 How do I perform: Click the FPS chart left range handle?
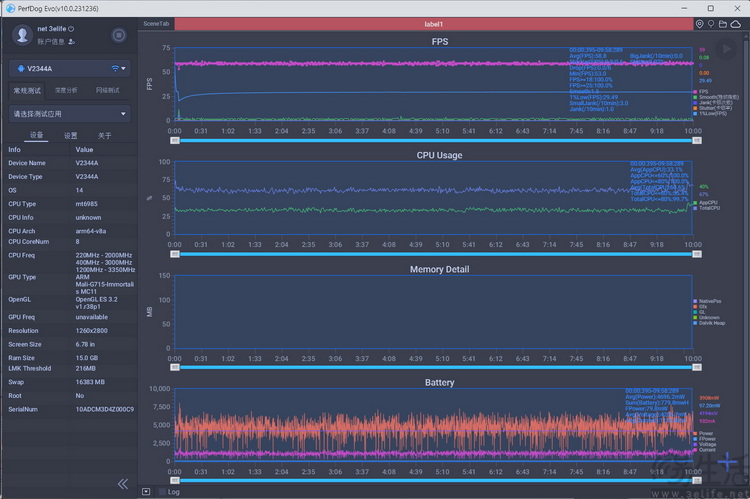coord(175,140)
